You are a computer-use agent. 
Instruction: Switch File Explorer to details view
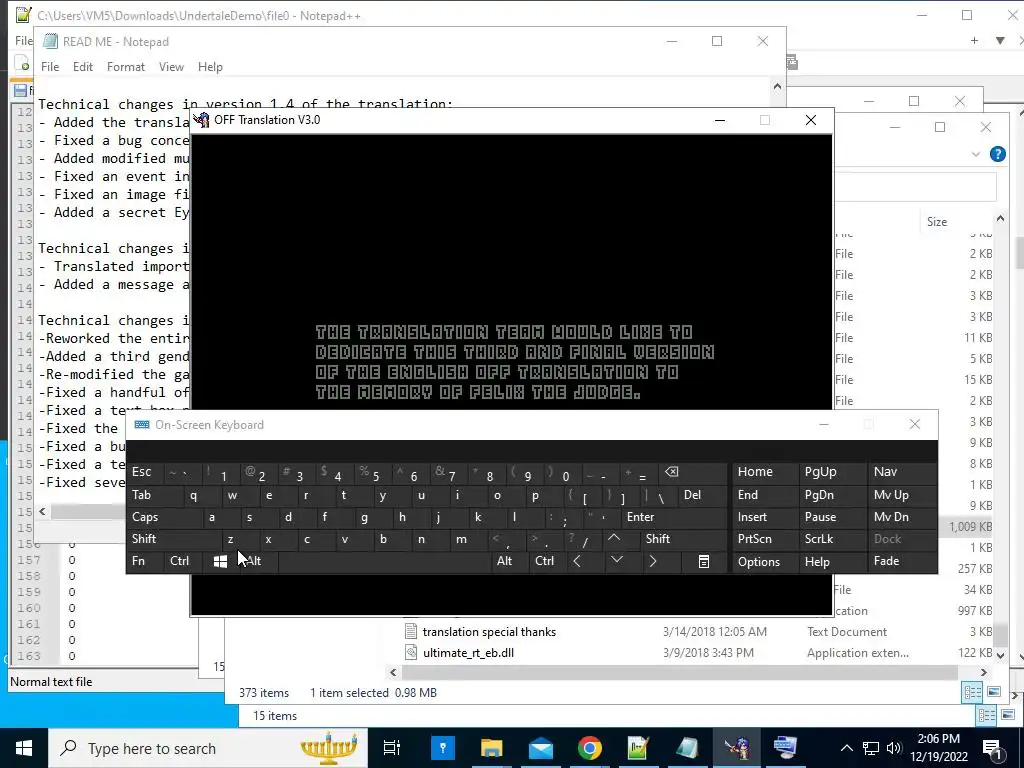click(x=972, y=692)
